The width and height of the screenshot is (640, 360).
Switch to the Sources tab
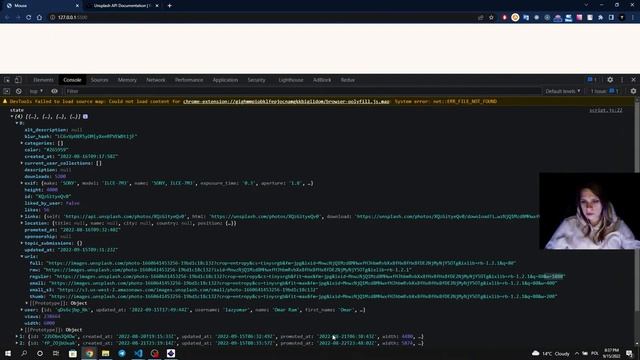point(100,80)
